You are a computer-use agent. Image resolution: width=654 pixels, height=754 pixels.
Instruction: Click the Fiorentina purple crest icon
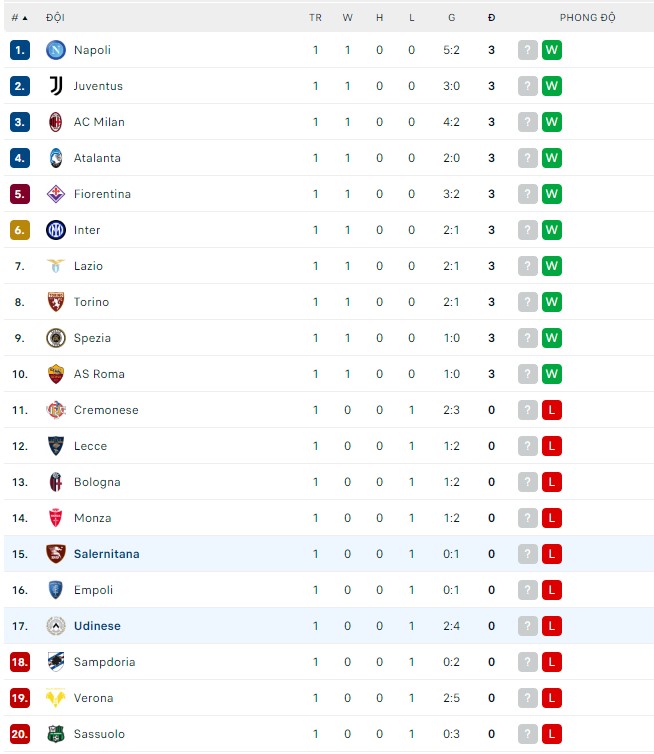coord(56,194)
